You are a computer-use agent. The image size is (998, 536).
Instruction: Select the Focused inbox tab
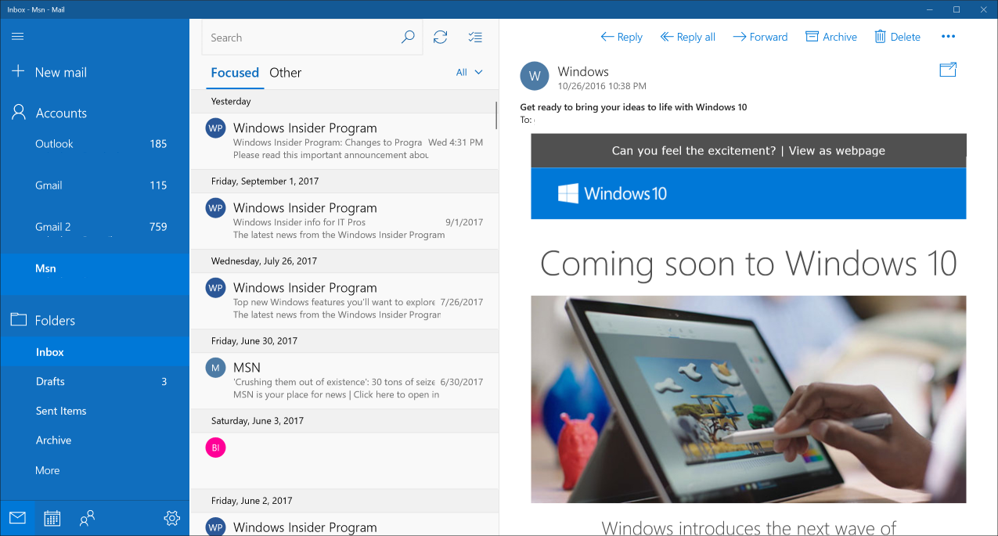(234, 73)
